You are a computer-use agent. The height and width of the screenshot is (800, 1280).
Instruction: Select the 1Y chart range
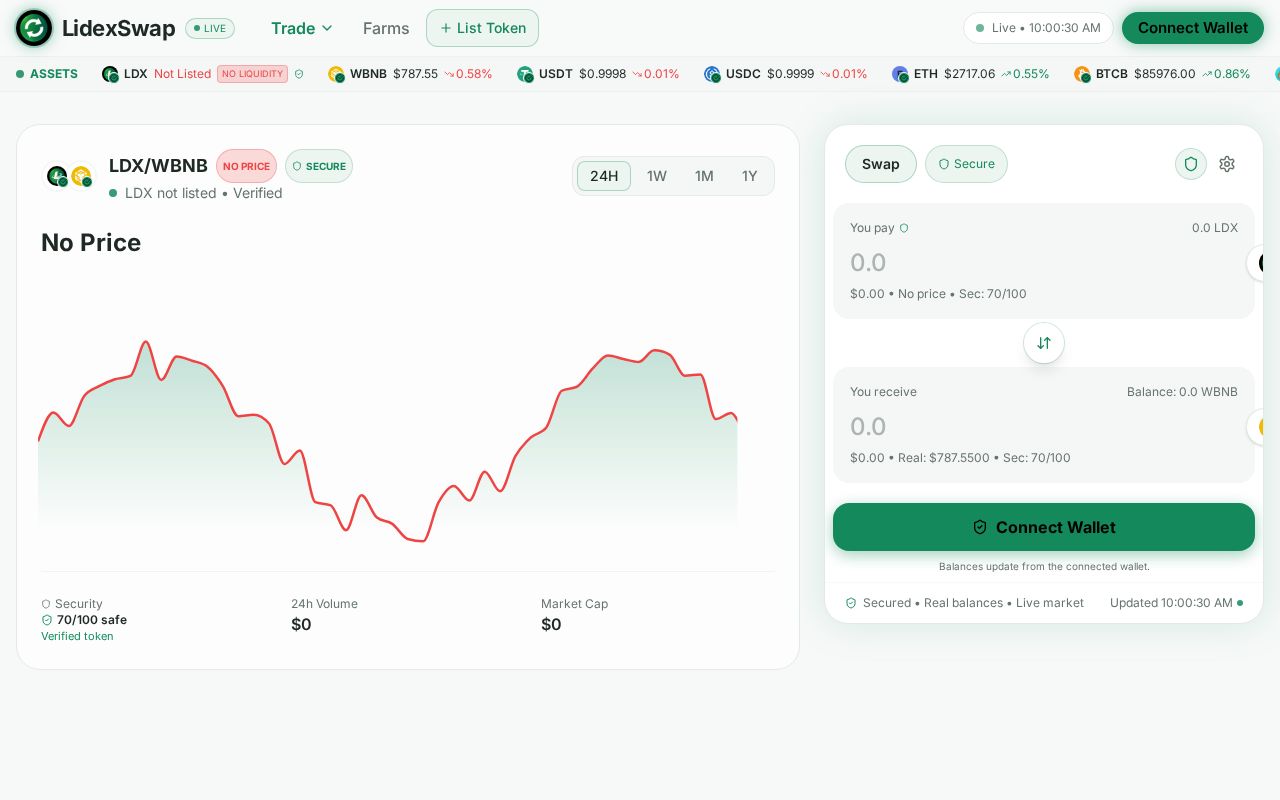point(750,176)
